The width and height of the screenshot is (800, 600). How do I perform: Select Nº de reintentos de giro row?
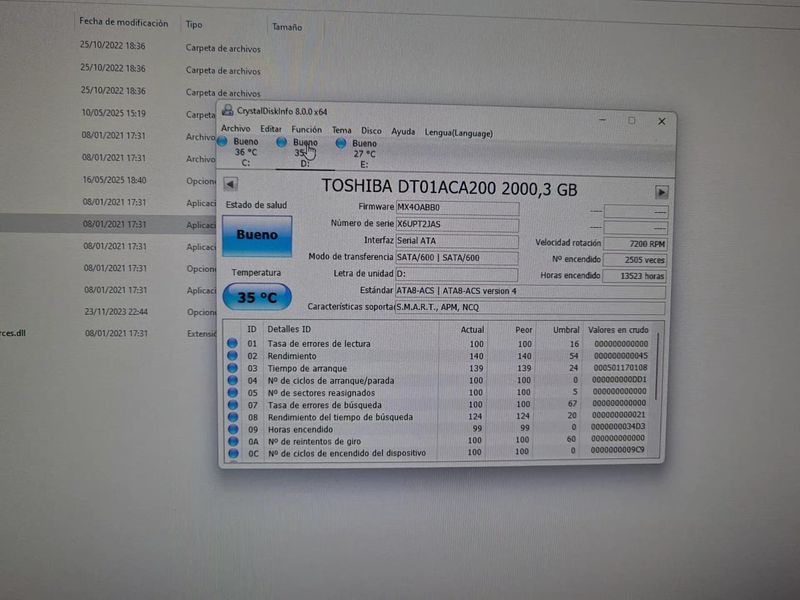[439, 440]
